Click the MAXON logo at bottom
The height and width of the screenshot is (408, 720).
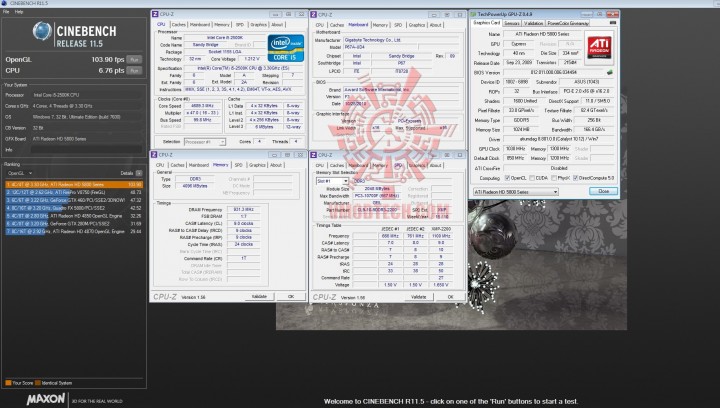(x=45, y=399)
